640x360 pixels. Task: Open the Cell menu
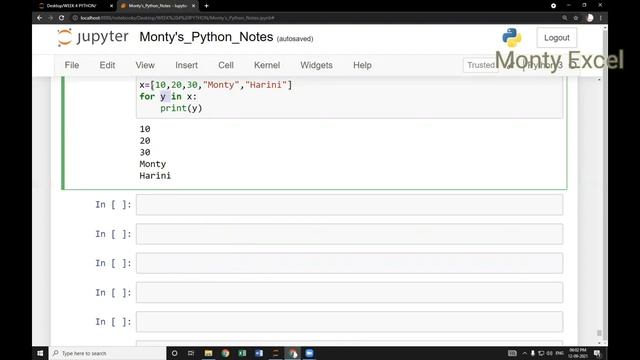click(x=226, y=65)
